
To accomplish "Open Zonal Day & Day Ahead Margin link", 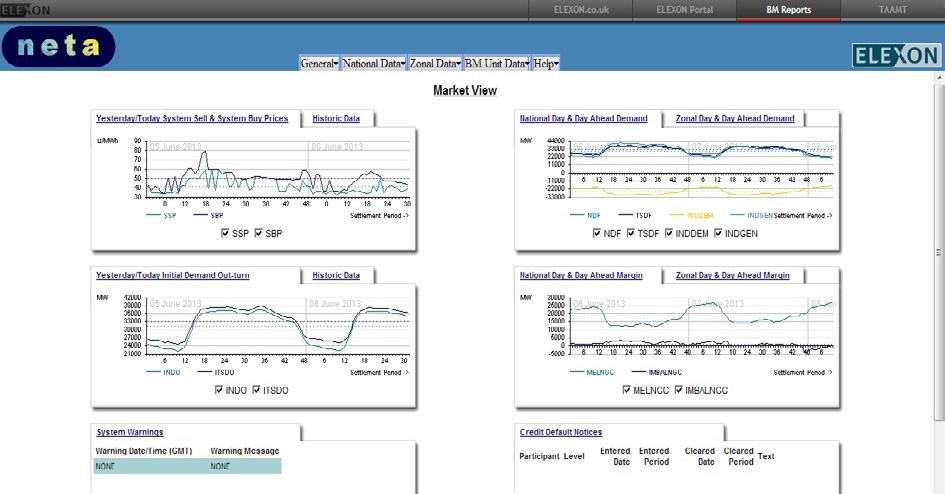I will [732, 275].
